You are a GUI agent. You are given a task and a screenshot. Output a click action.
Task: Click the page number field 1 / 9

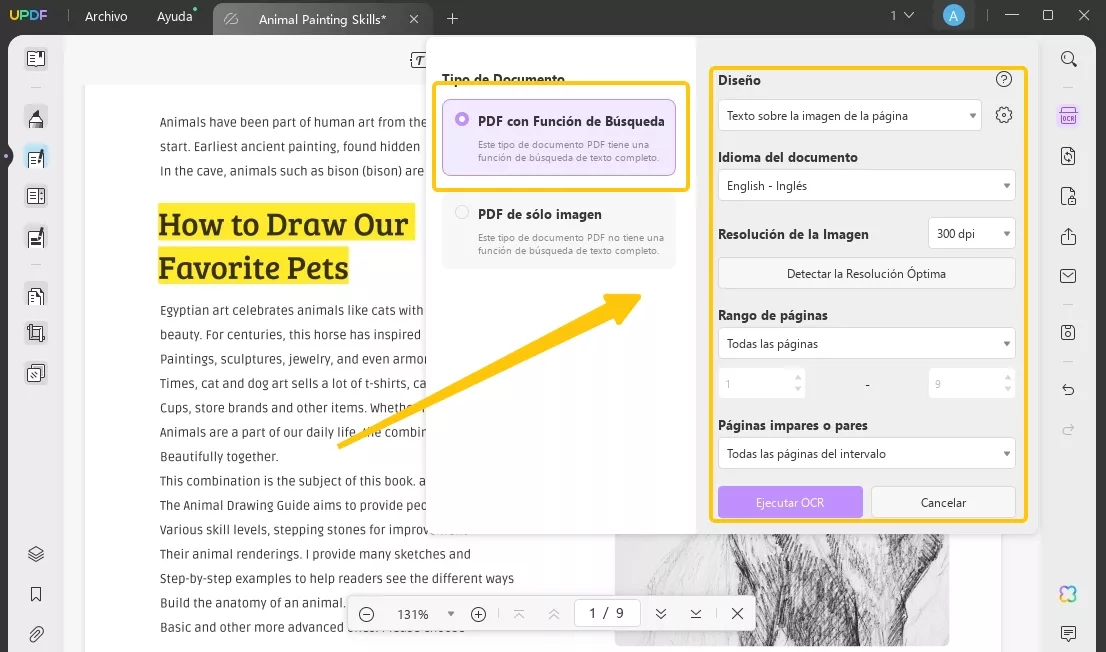point(607,613)
